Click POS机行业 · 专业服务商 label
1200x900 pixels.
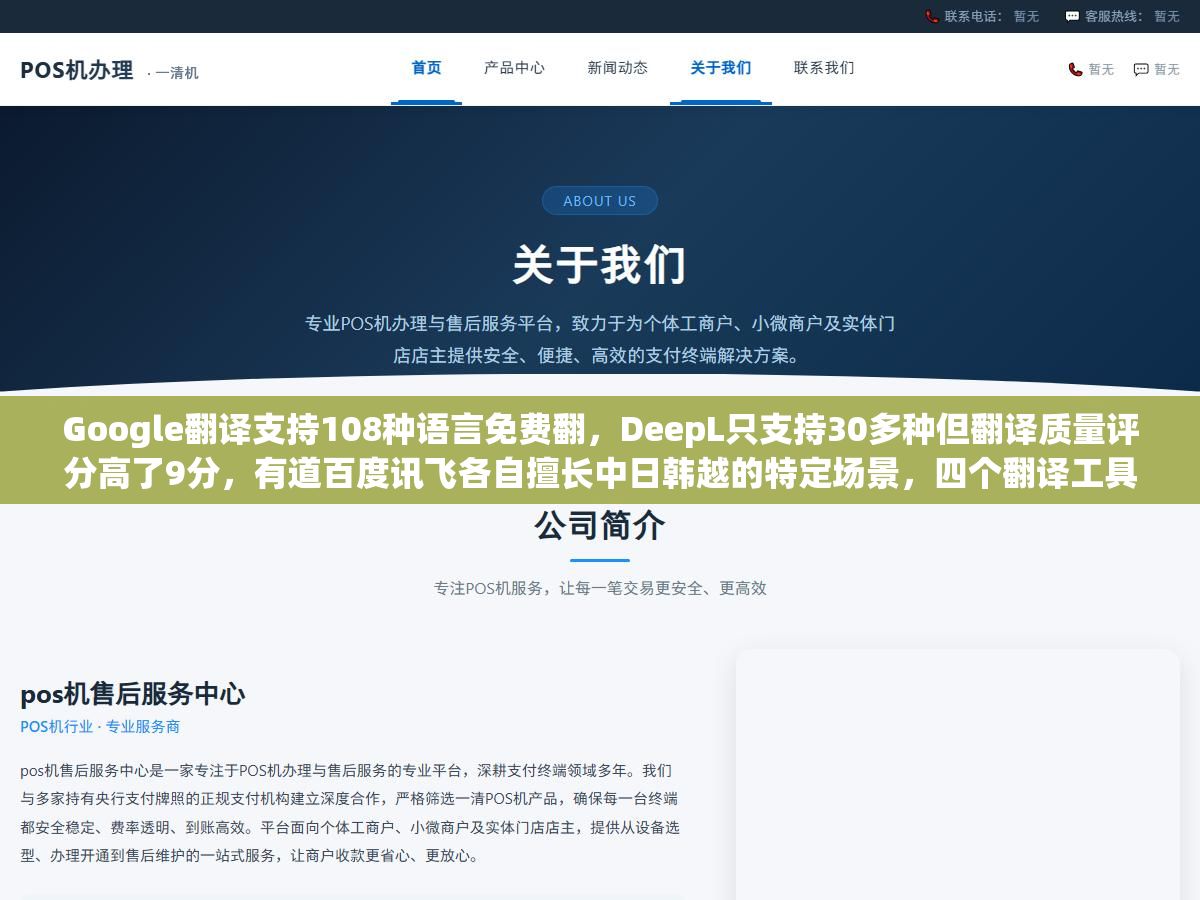click(100, 727)
